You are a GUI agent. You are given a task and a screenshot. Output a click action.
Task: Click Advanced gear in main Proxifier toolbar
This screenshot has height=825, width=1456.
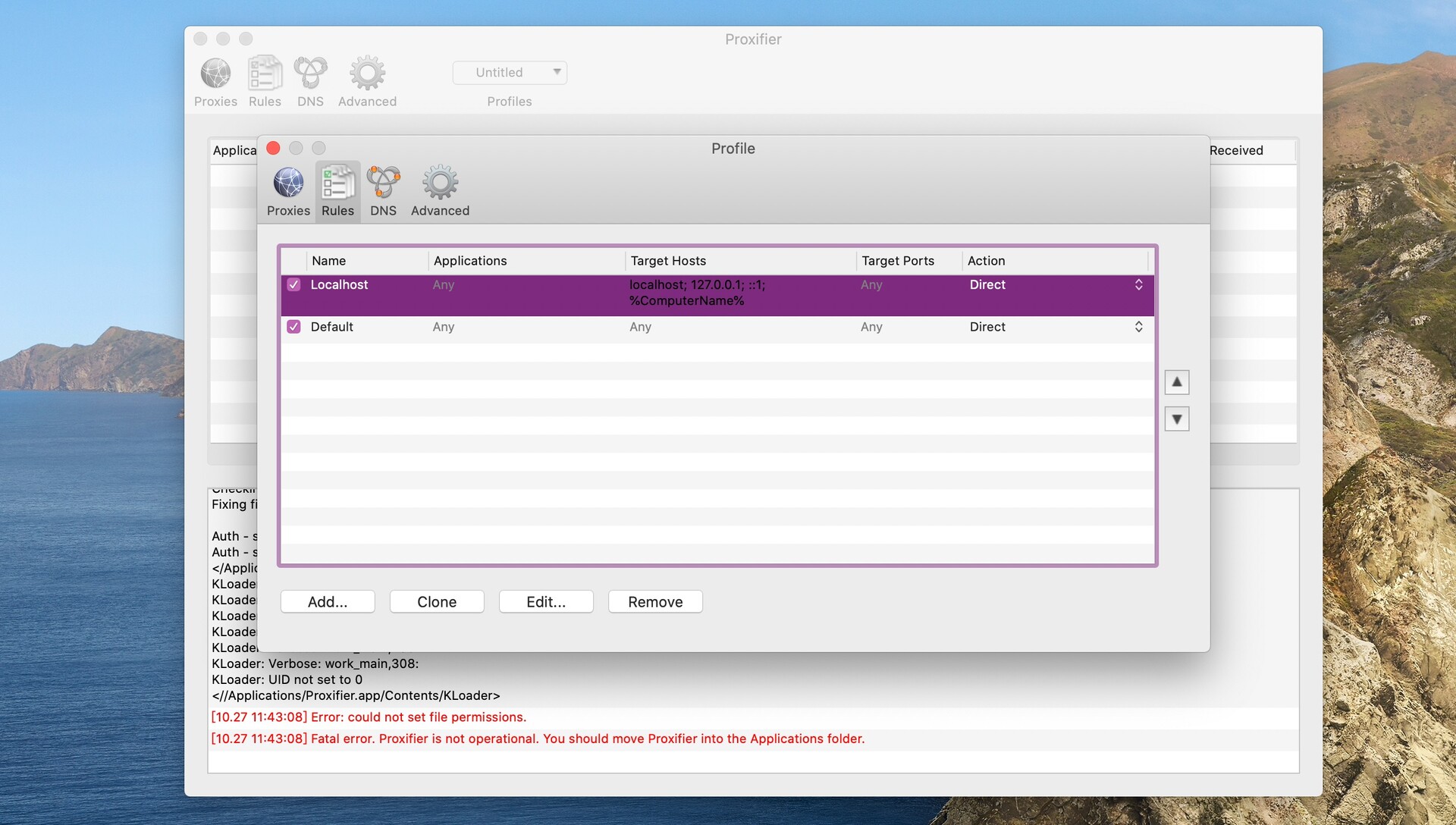pos(367,82)
